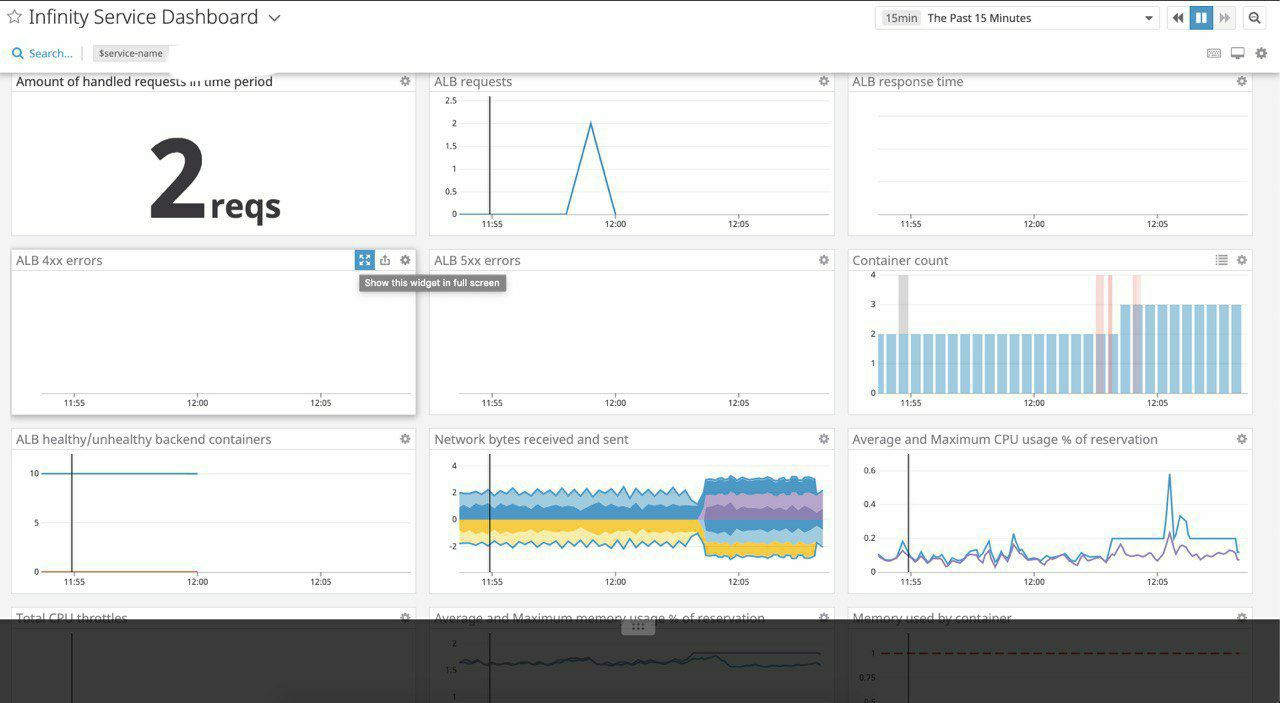The height and width of the screenshot is (703, 1280).
Task: Expand the dashboard title dropdown chevron
Action: (274, 18)
